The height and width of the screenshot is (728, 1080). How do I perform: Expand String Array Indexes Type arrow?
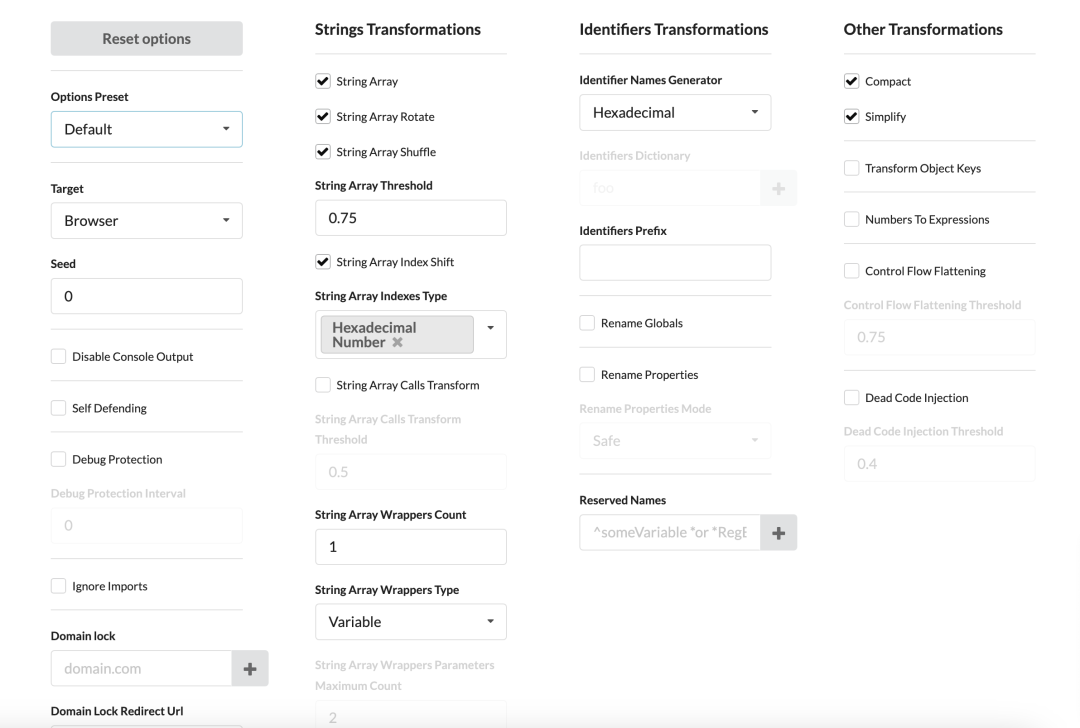point(490,328)
